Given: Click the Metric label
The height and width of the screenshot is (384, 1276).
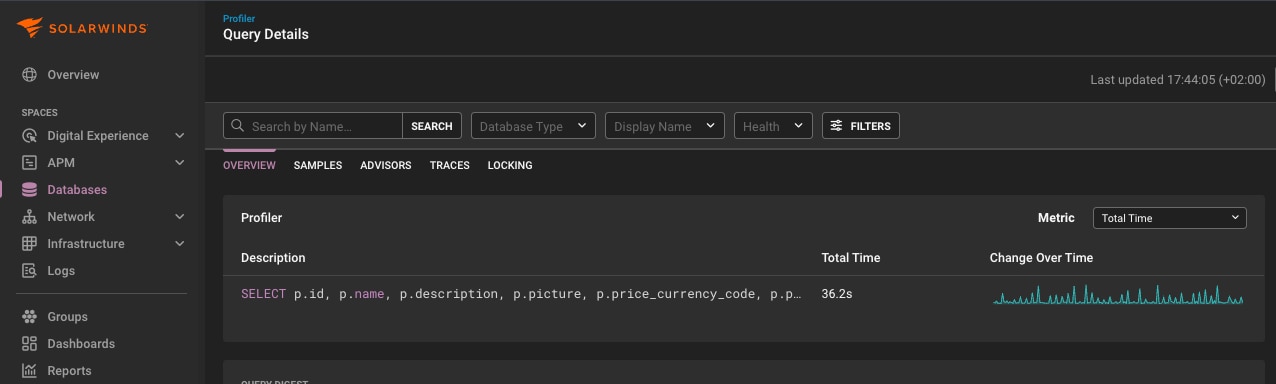Looking at the screenshot, I should pyautogui.click(x=1056, y=217).
